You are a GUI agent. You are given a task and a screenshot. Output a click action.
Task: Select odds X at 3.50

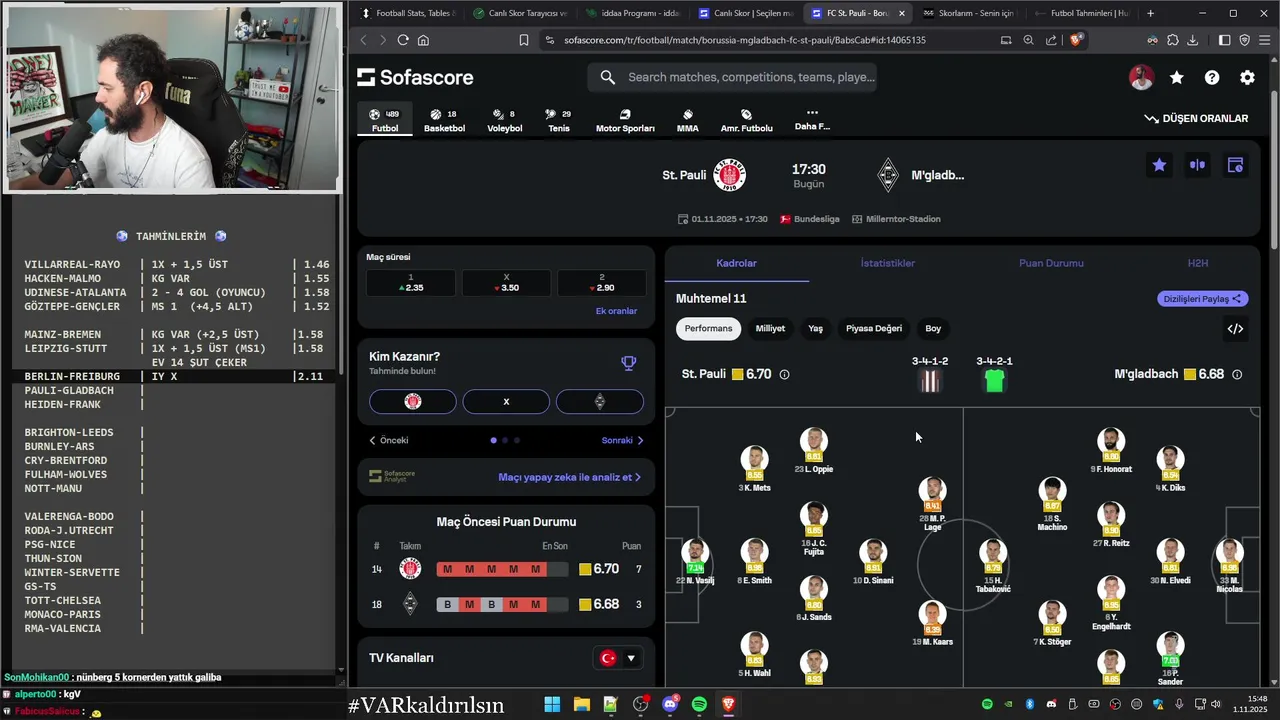[506, 283]
